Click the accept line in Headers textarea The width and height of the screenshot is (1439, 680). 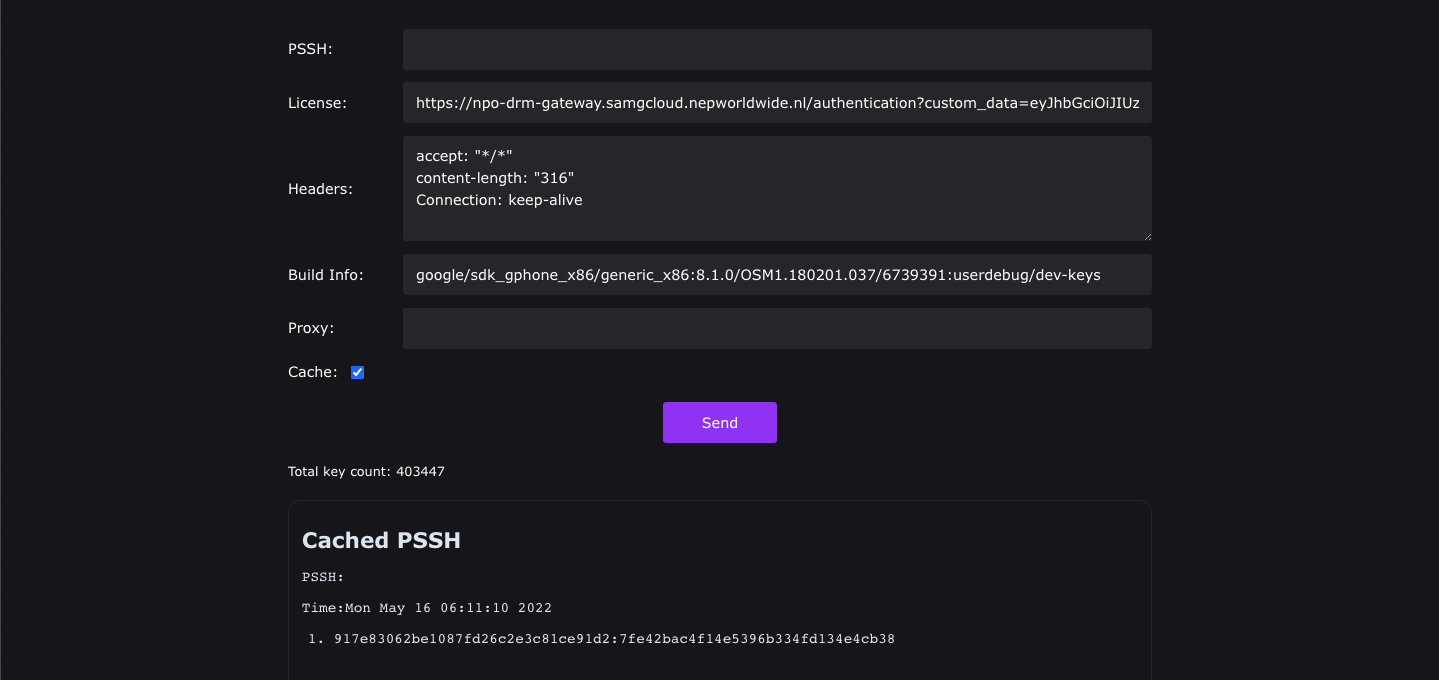pos(464,155)
